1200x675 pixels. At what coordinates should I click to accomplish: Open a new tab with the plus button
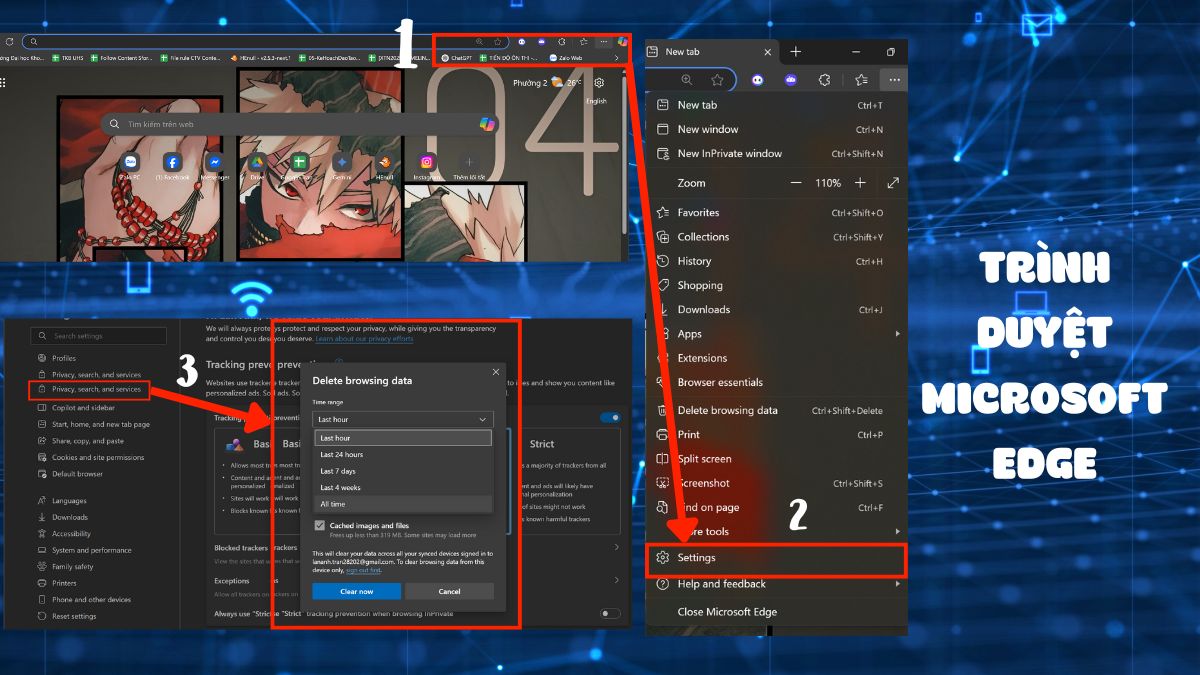tap(796, 51)
